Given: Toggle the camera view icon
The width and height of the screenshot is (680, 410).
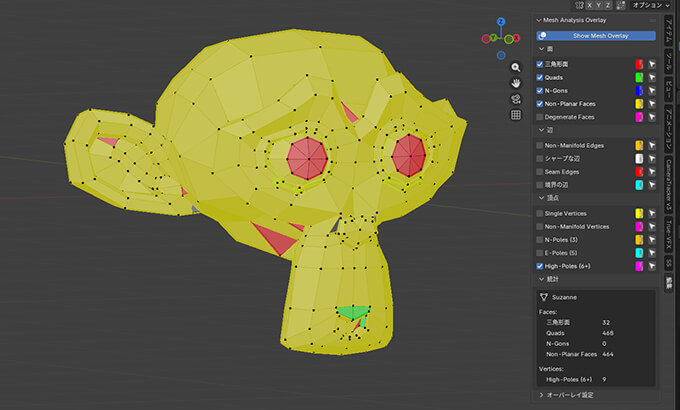Looking at the screenshot, I should (x=516, y=99).
